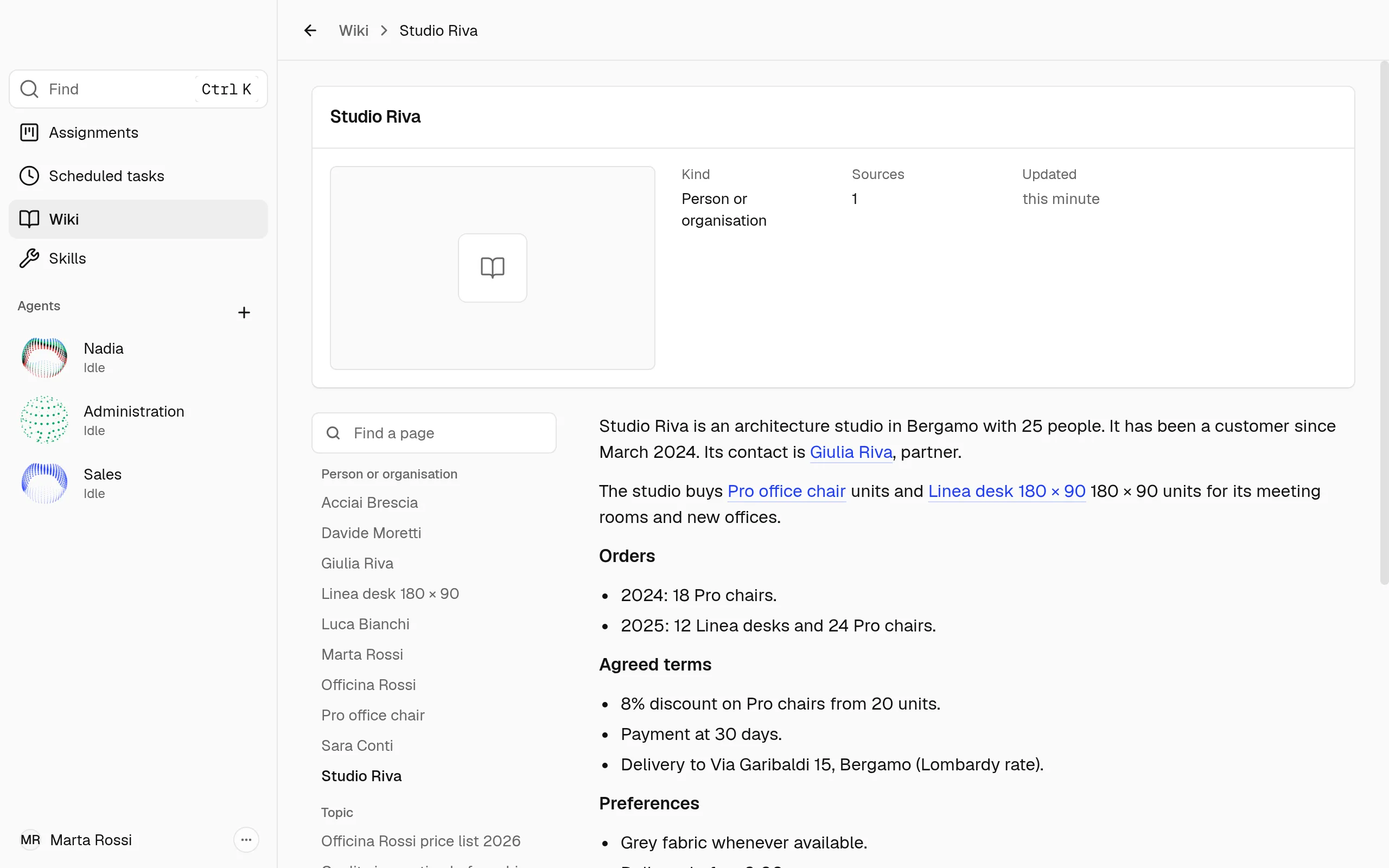
Task: Select the Wiki sidebar item
Action: coord(138,219)
